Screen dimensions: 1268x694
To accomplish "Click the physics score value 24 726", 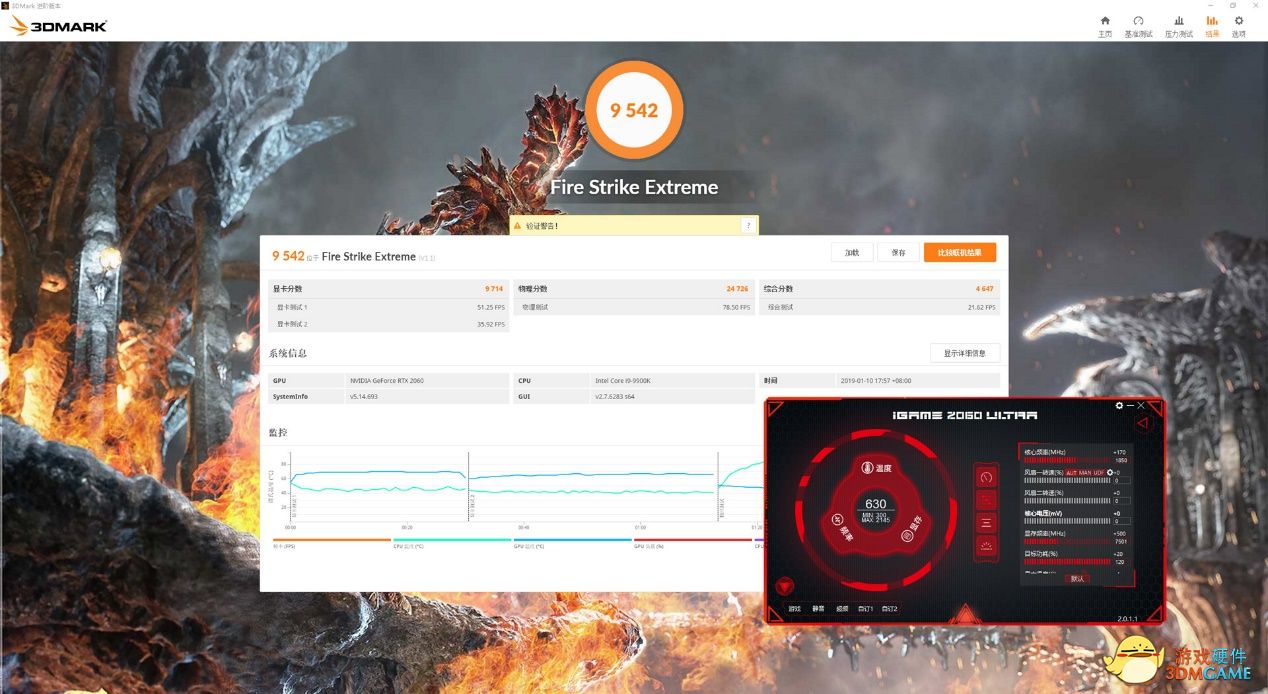I will tap(737, 289).
